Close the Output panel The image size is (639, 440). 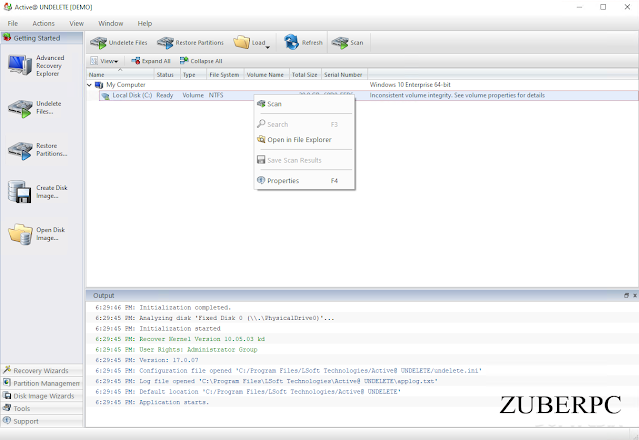coord(635,295)
